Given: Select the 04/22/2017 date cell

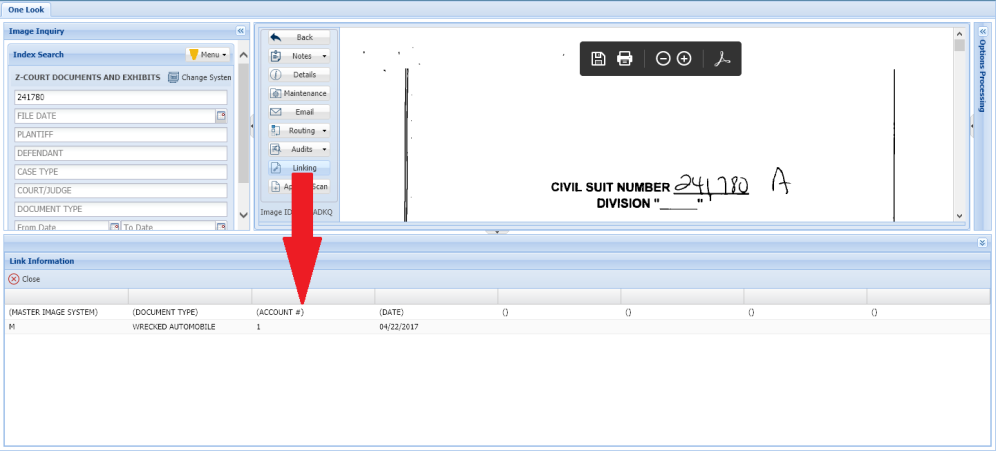Looking at the screenshot, I should point(399,327).
